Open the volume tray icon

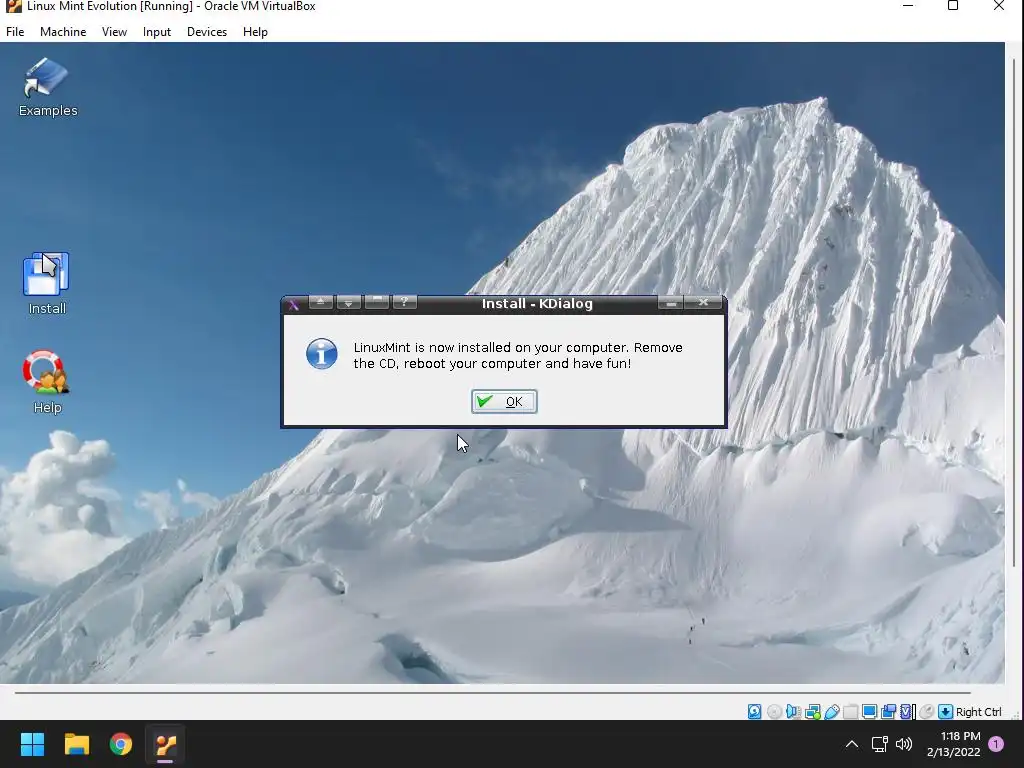pyautogui.click(x=904, y=744)
